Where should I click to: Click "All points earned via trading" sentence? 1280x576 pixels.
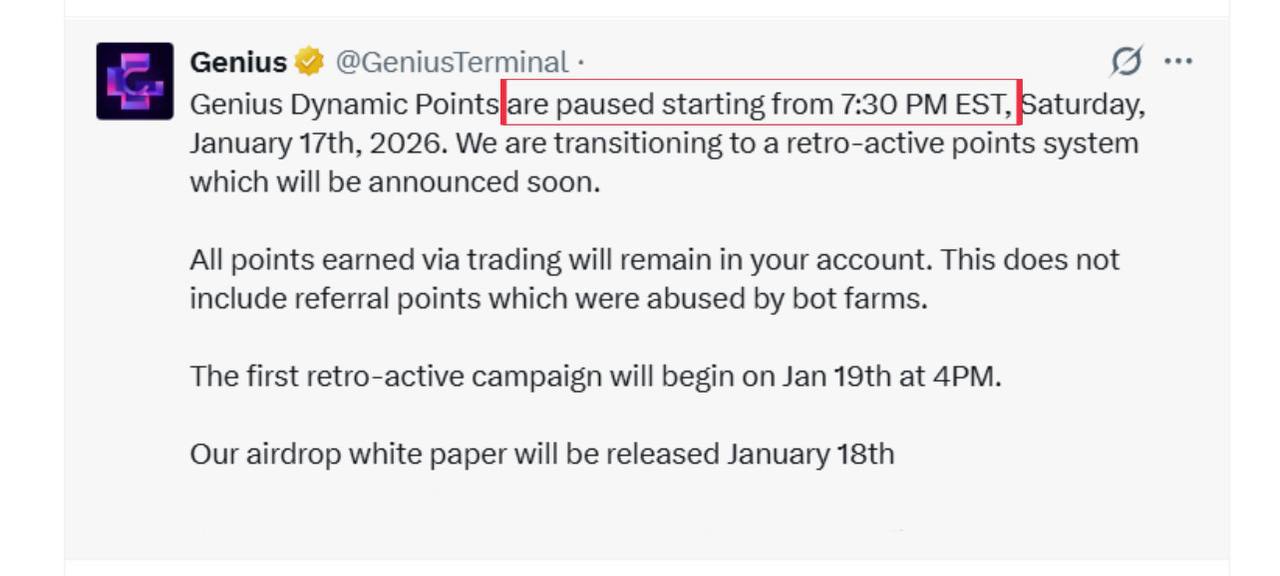(375, 260)
